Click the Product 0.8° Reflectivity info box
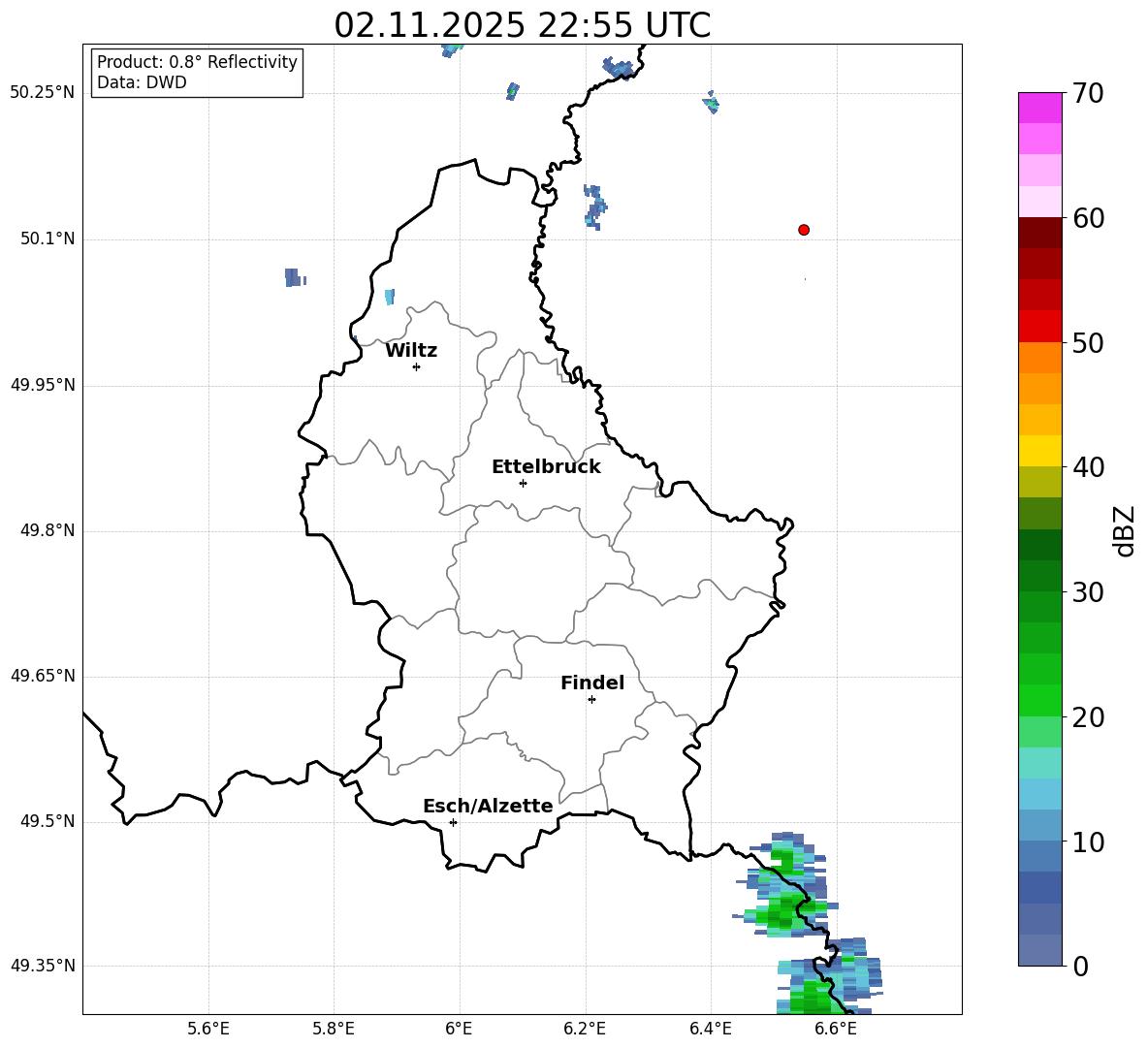Screen dimensions: 1148x1048 pos(197,73)
